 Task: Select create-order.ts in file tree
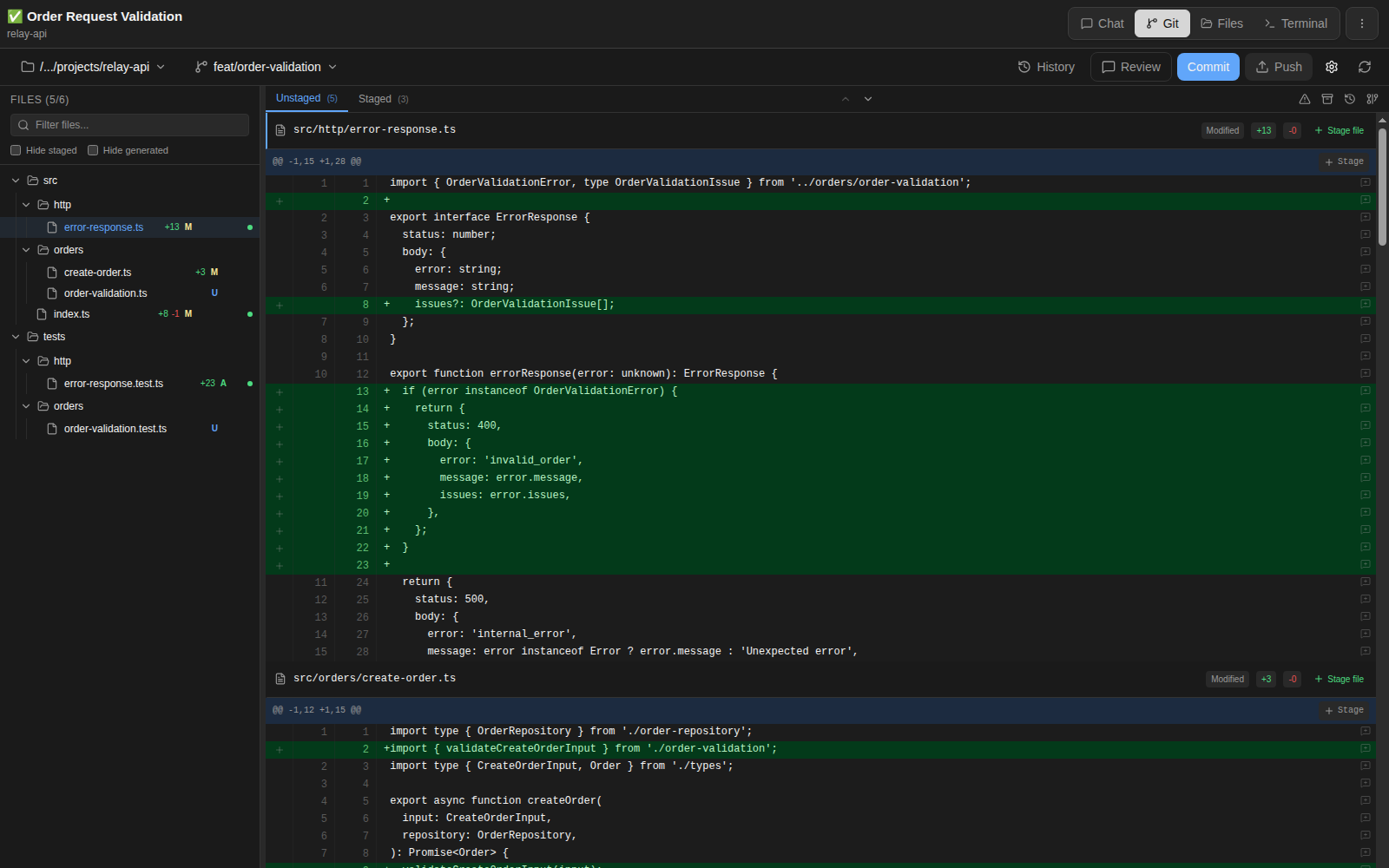pyautogui.click(x=130, y=273)
